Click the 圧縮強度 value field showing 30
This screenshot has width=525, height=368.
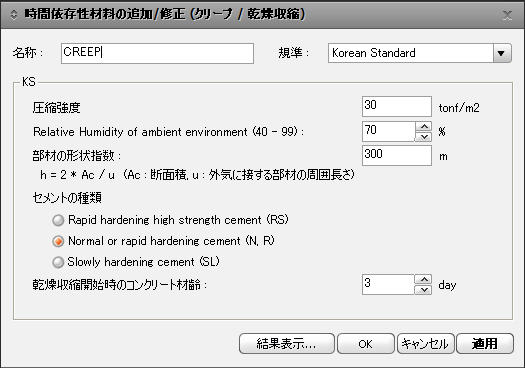(397, 106)
